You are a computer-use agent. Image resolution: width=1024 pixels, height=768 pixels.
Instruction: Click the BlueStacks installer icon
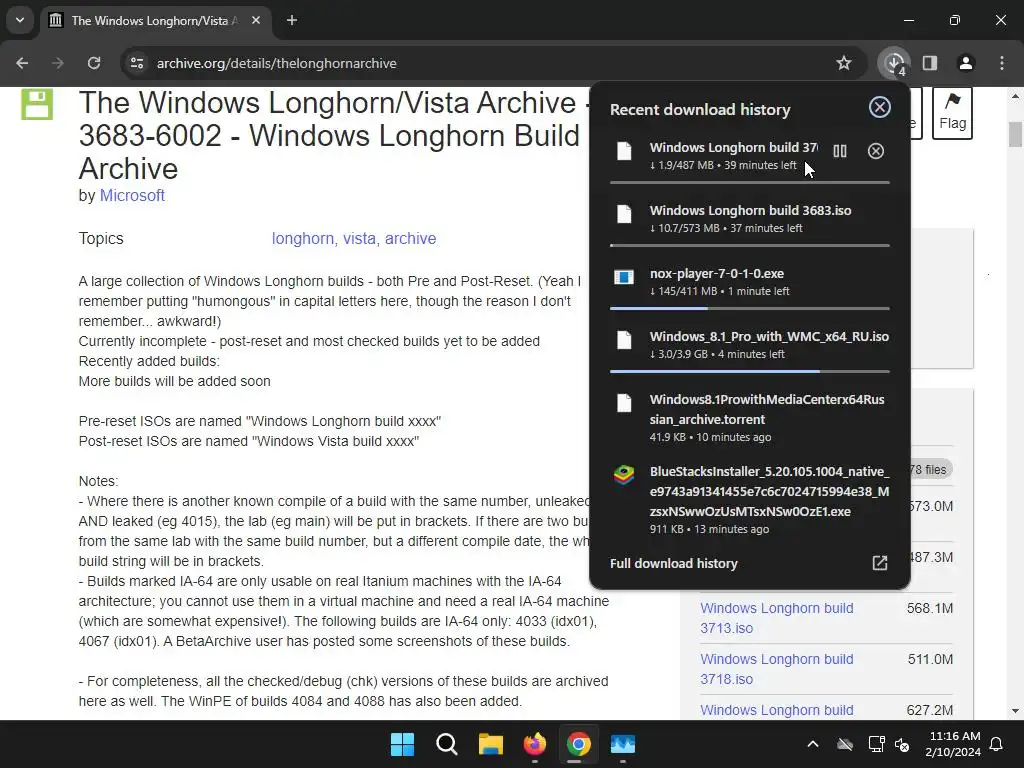[624, 475]
